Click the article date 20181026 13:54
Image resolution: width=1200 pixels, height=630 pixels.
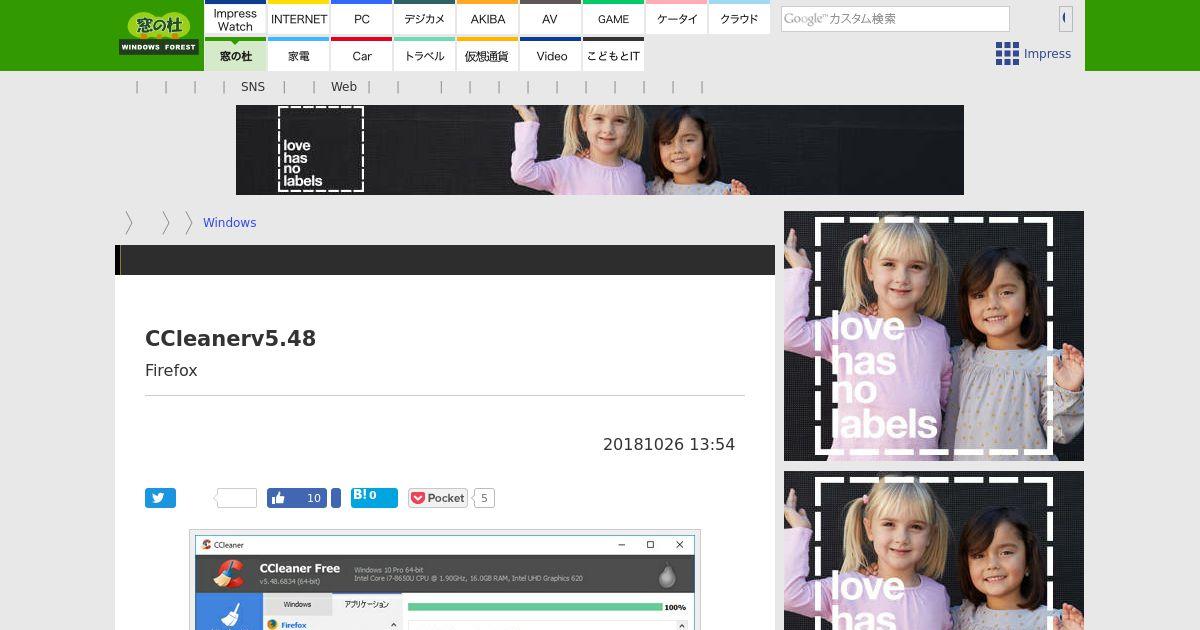669,444
